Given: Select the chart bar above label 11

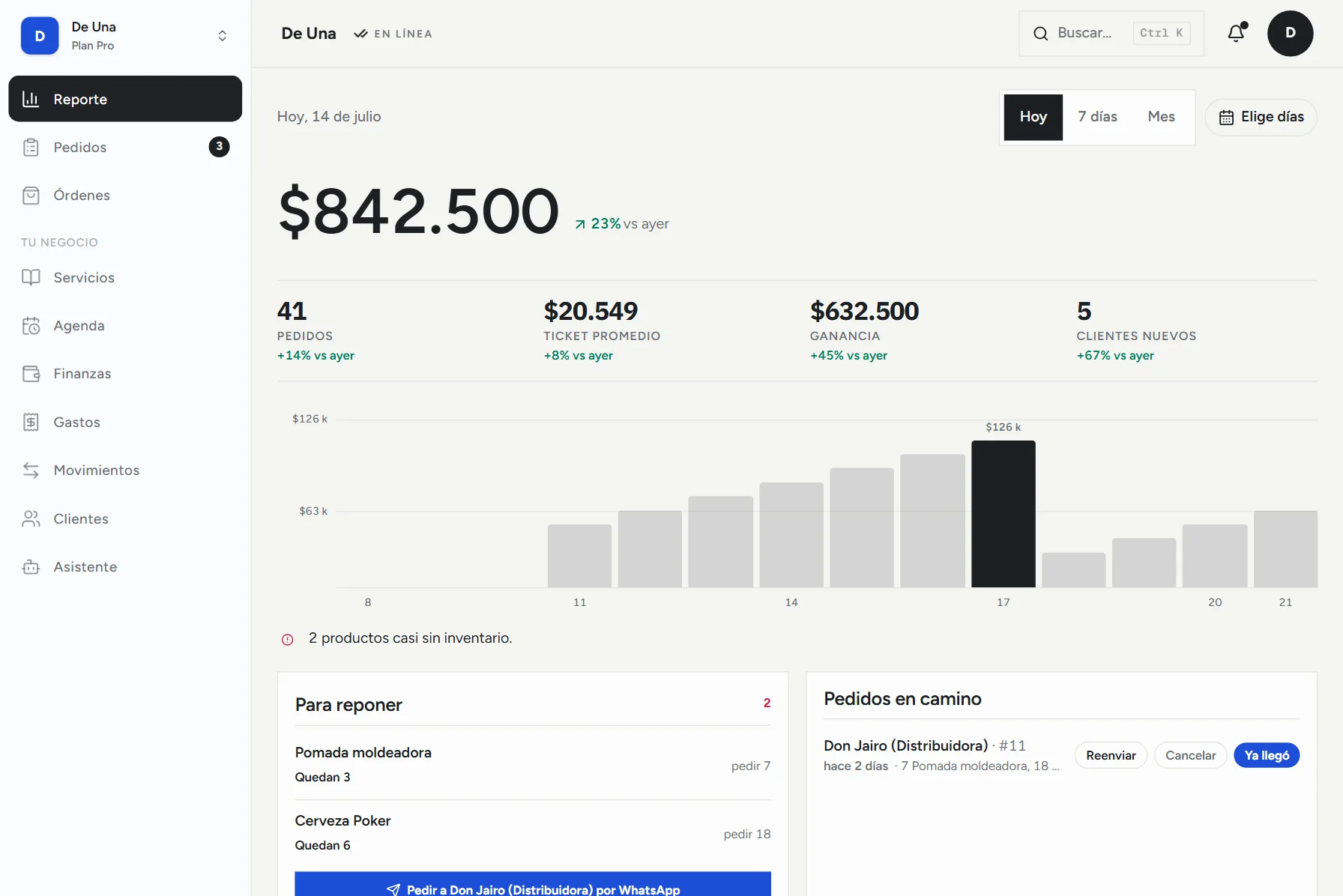Looking at the screenshot, I should coord(579,556).
